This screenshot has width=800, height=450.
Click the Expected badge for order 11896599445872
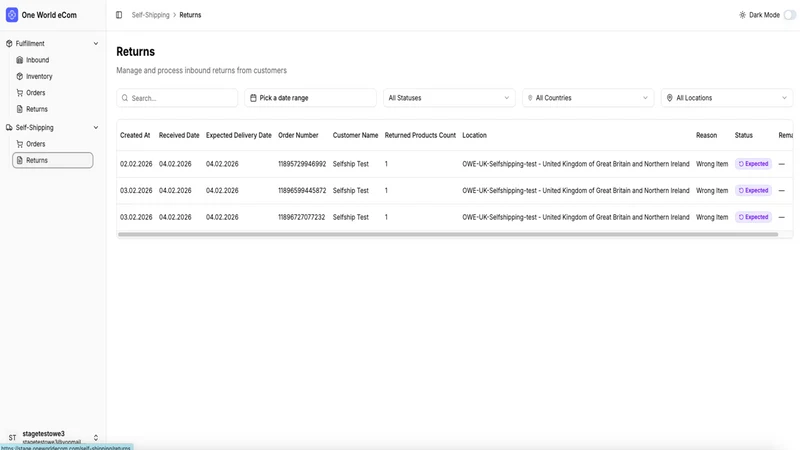753,190
